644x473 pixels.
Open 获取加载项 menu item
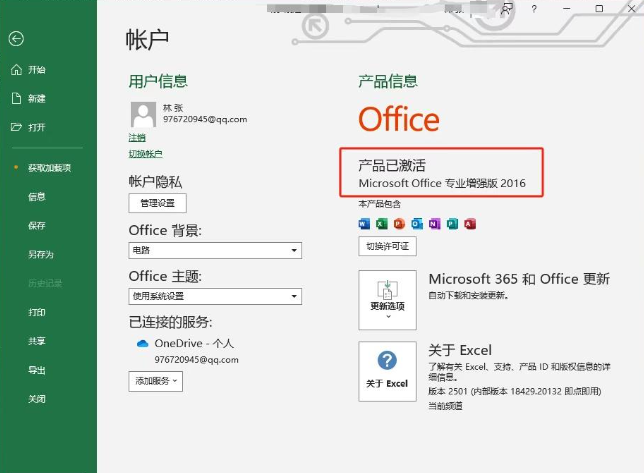[x=48, y=168]
